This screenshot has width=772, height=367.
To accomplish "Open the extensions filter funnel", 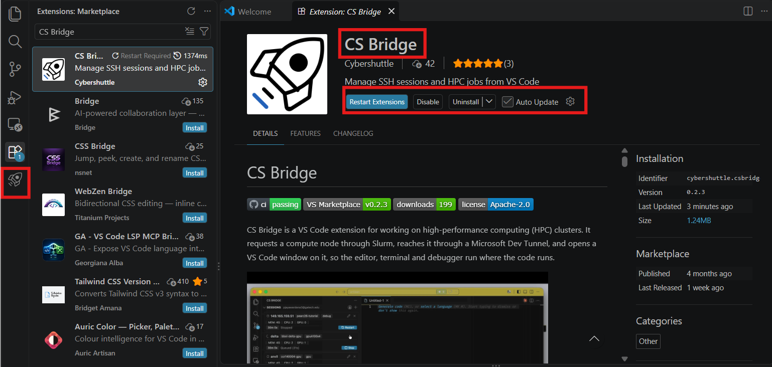I will tap(204, 32).
